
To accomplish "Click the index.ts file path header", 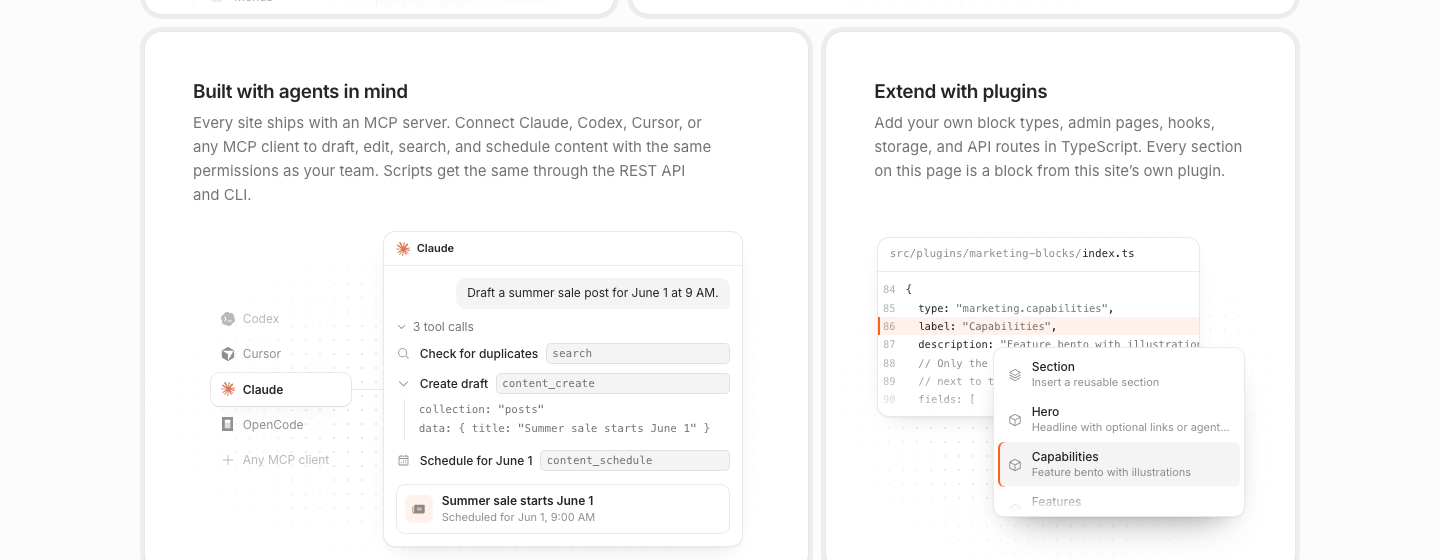I will (1012, 254).
